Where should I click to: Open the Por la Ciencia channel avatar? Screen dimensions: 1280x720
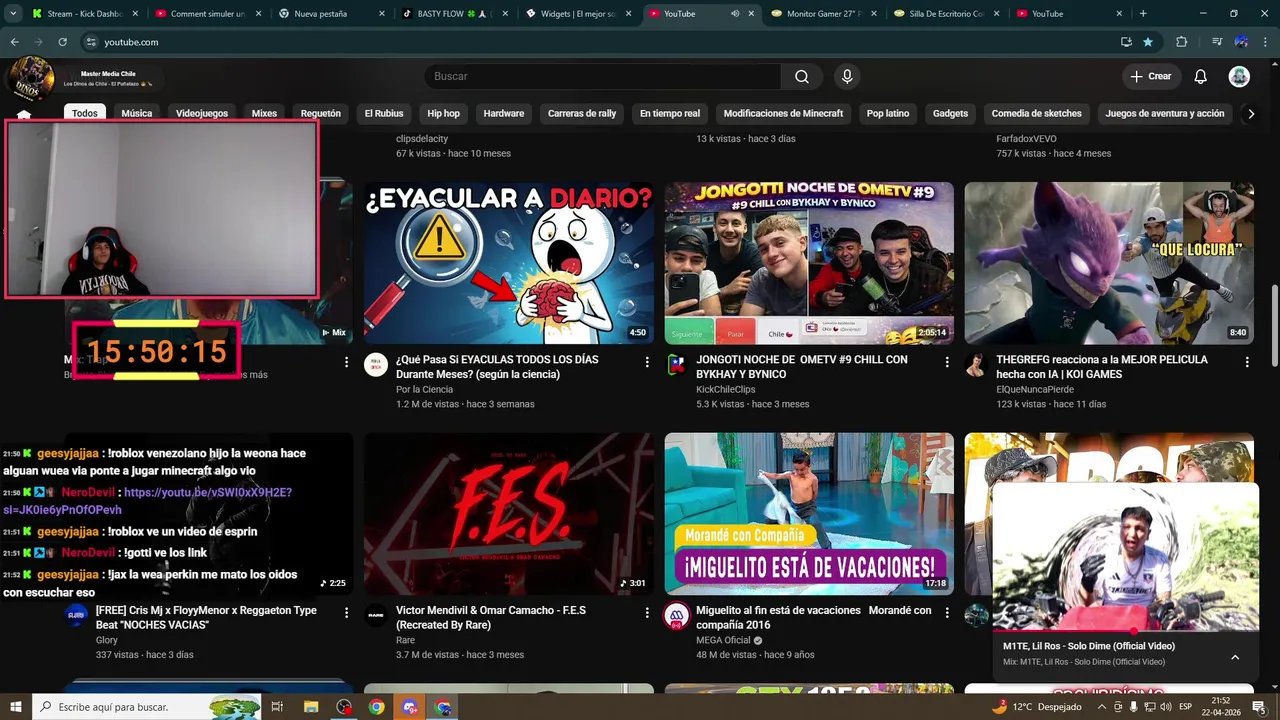tap(376, 365)
